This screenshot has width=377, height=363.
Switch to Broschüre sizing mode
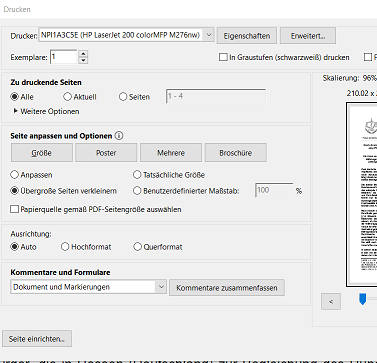235,153
